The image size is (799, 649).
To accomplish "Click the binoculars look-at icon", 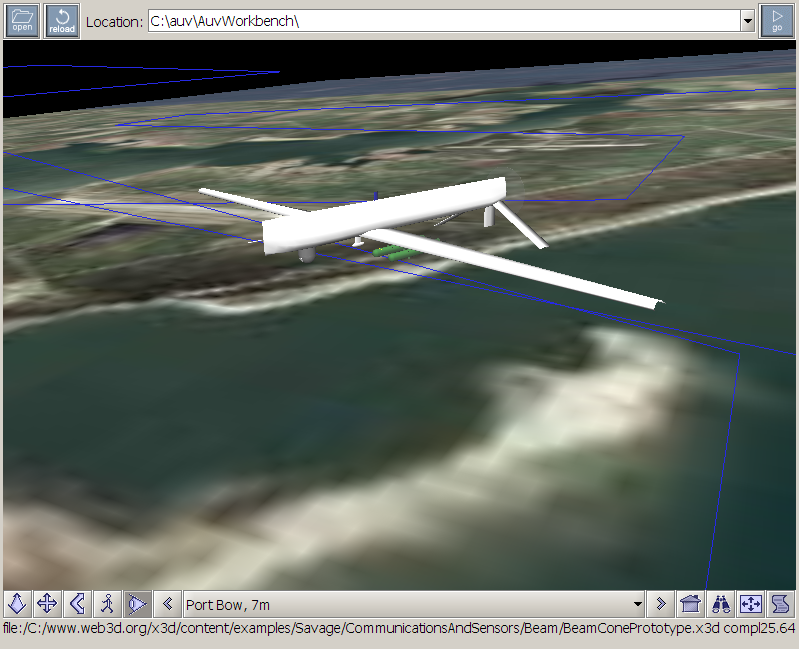I will pyautogui.click(x=720, y=604).
